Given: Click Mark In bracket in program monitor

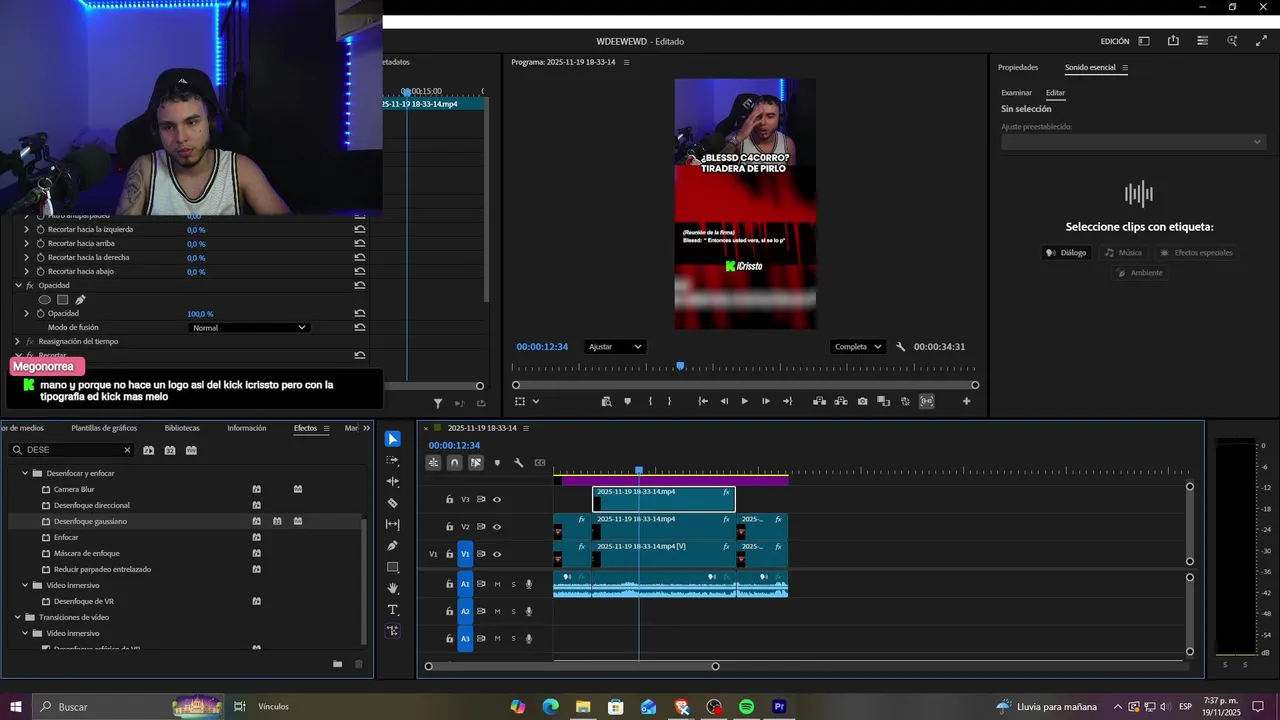Looking at the screenshot, I should coord(650,401).
